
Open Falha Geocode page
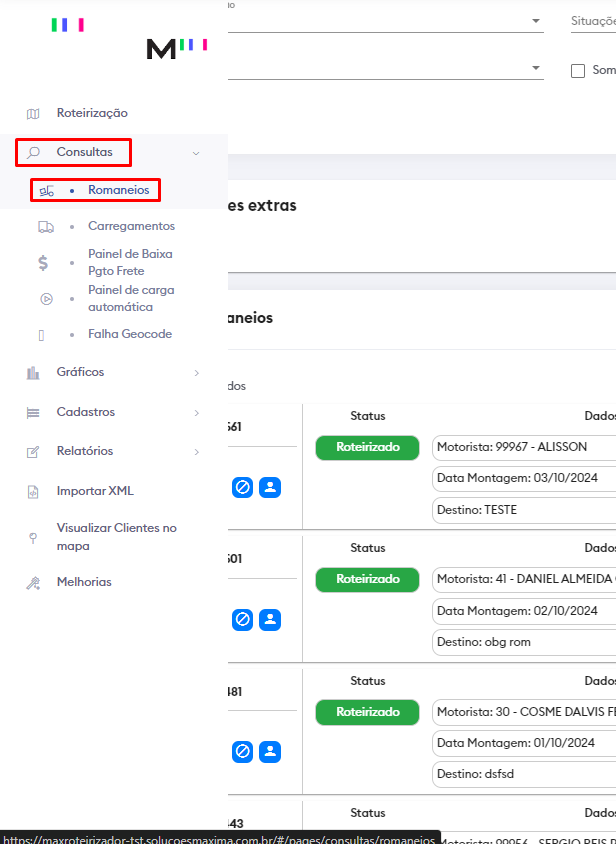click(130, 334)
